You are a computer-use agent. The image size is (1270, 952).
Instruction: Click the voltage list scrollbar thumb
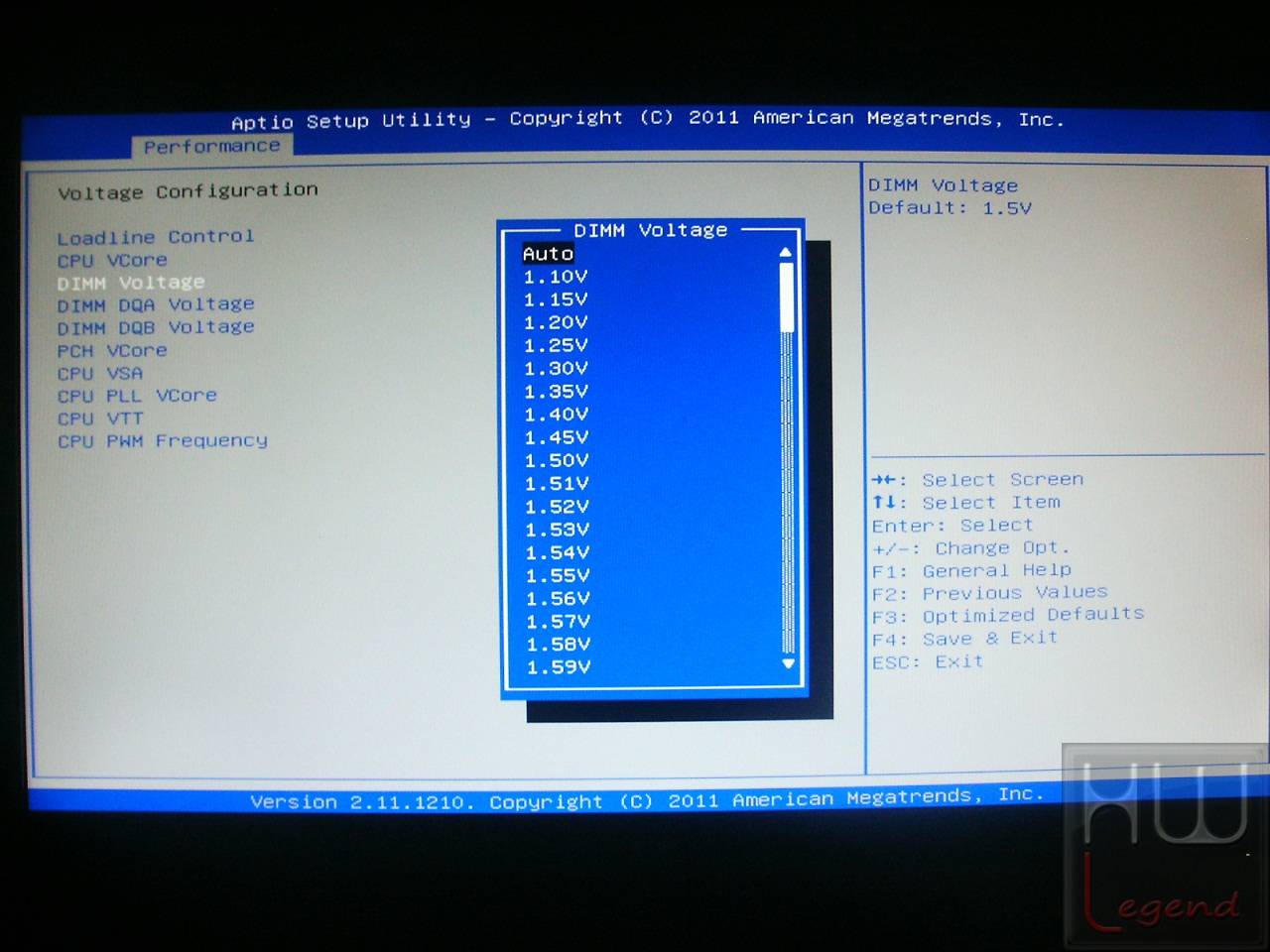coord(787,297)
